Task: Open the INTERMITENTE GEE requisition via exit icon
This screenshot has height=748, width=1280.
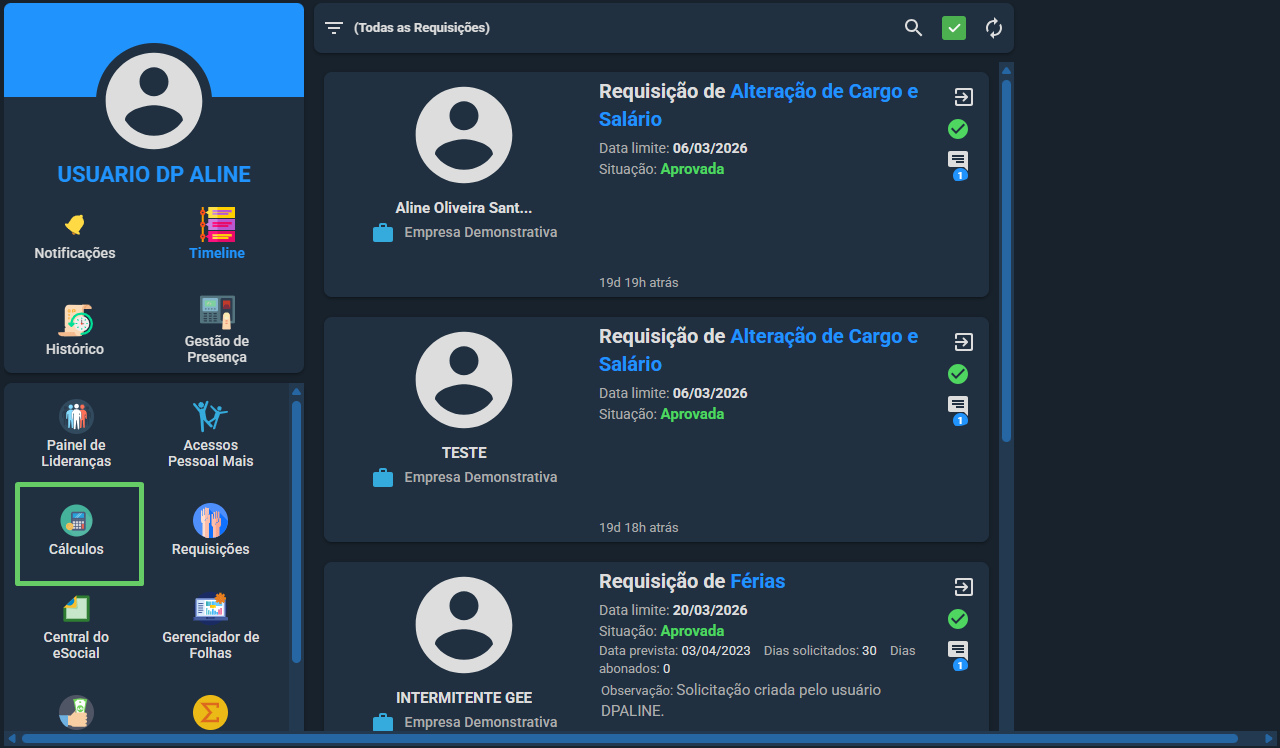Action: (962, 587)
